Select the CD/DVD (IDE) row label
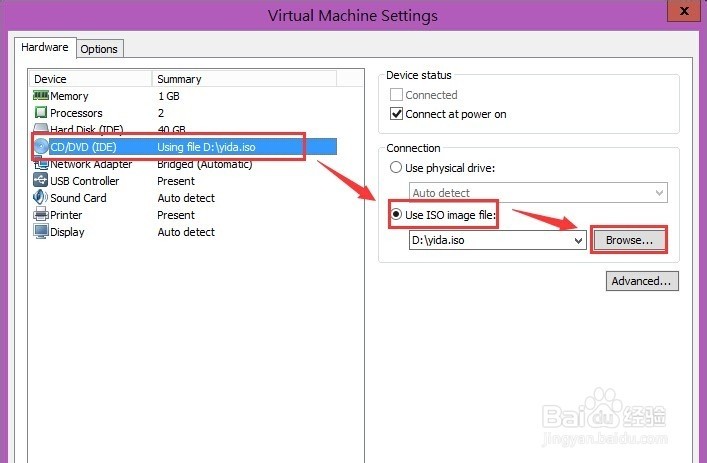707x463 pixels. 83,147
